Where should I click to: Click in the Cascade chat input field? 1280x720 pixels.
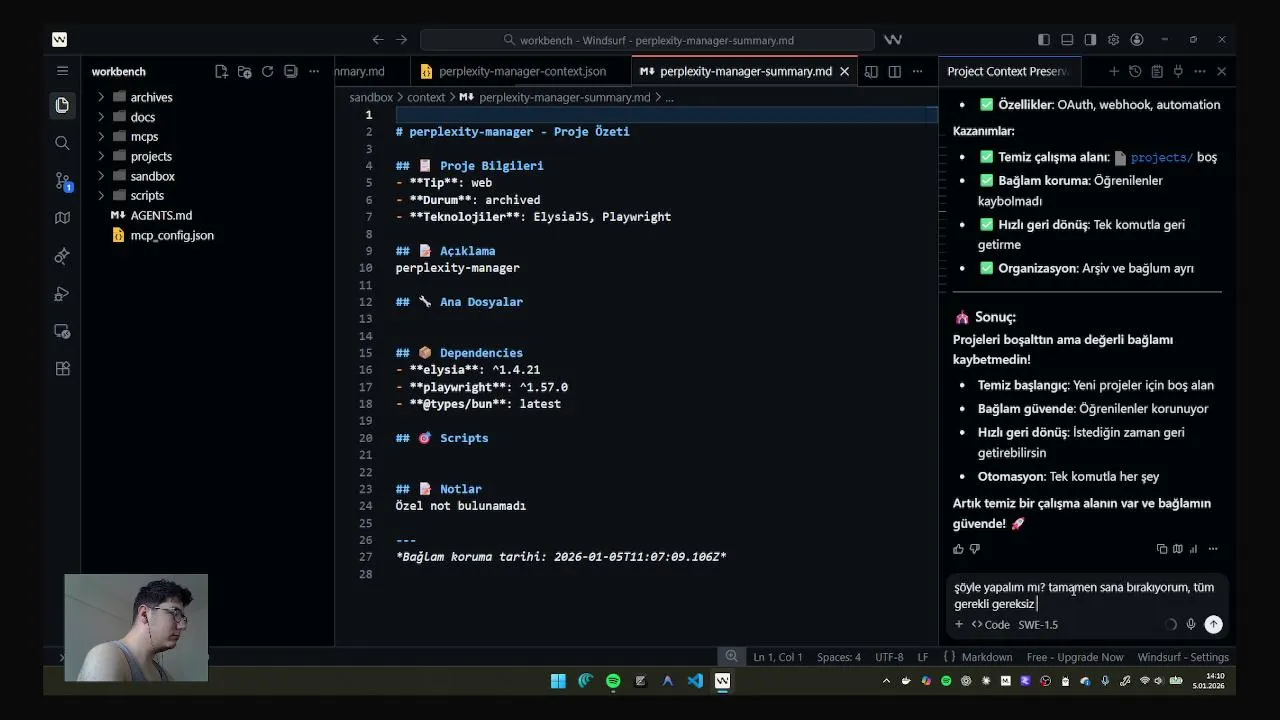coord(1084,595)
